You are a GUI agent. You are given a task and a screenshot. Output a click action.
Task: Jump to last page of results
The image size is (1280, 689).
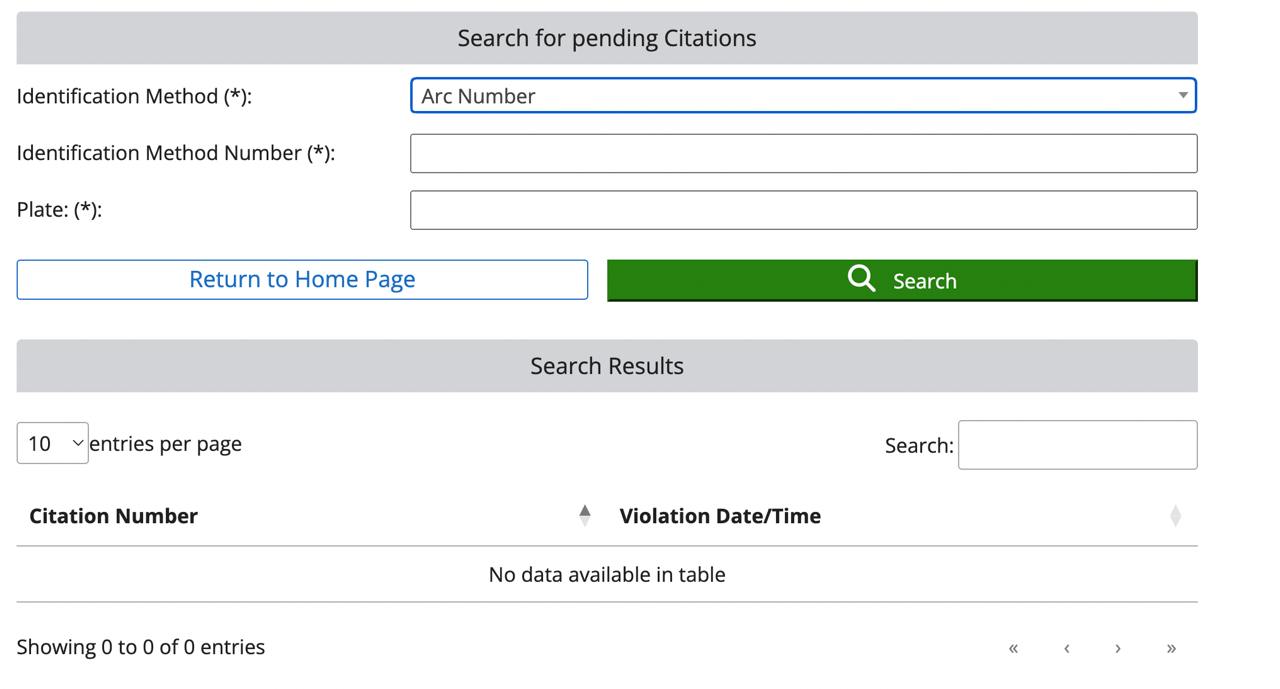click(1171, 648)
